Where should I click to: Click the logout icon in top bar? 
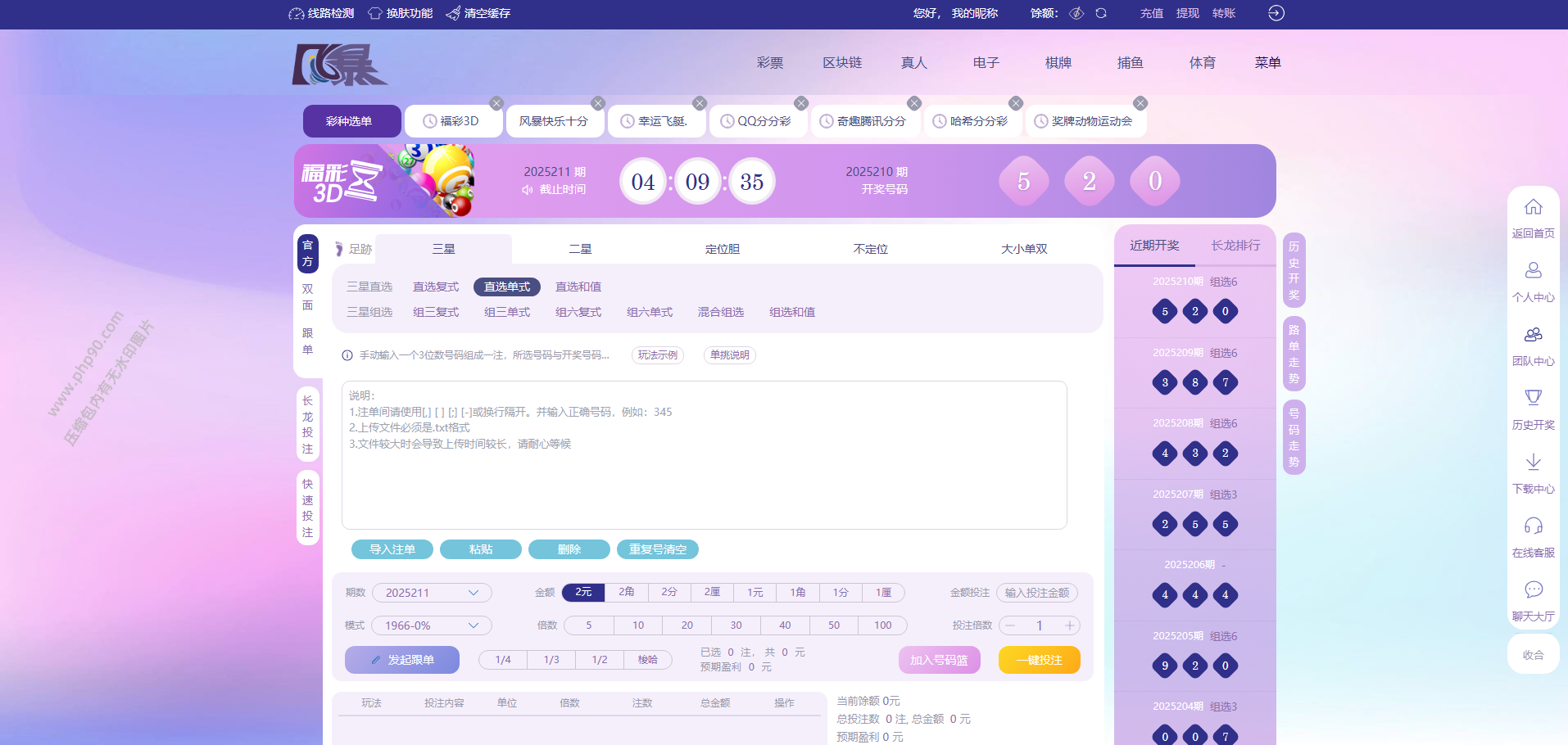click(1276, 13)
